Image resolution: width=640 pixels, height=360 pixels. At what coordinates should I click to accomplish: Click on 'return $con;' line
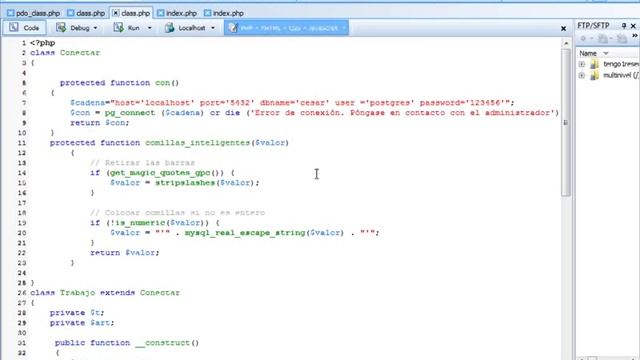[99, 123]
